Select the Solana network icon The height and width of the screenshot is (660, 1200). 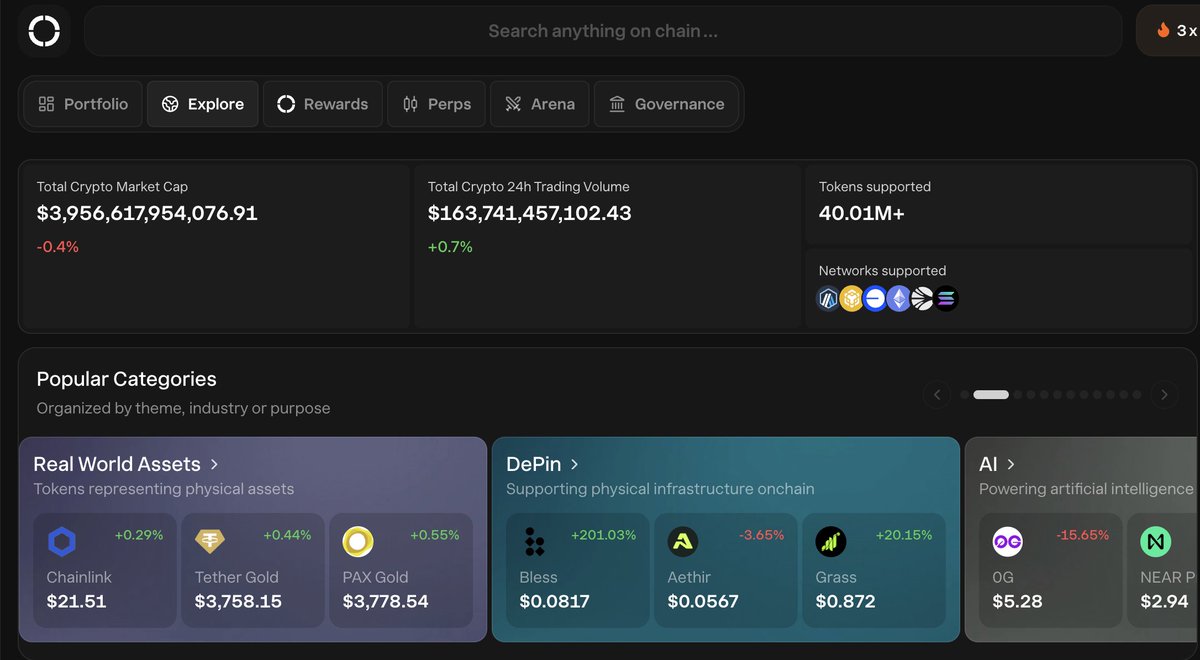[x=946, y=299]
